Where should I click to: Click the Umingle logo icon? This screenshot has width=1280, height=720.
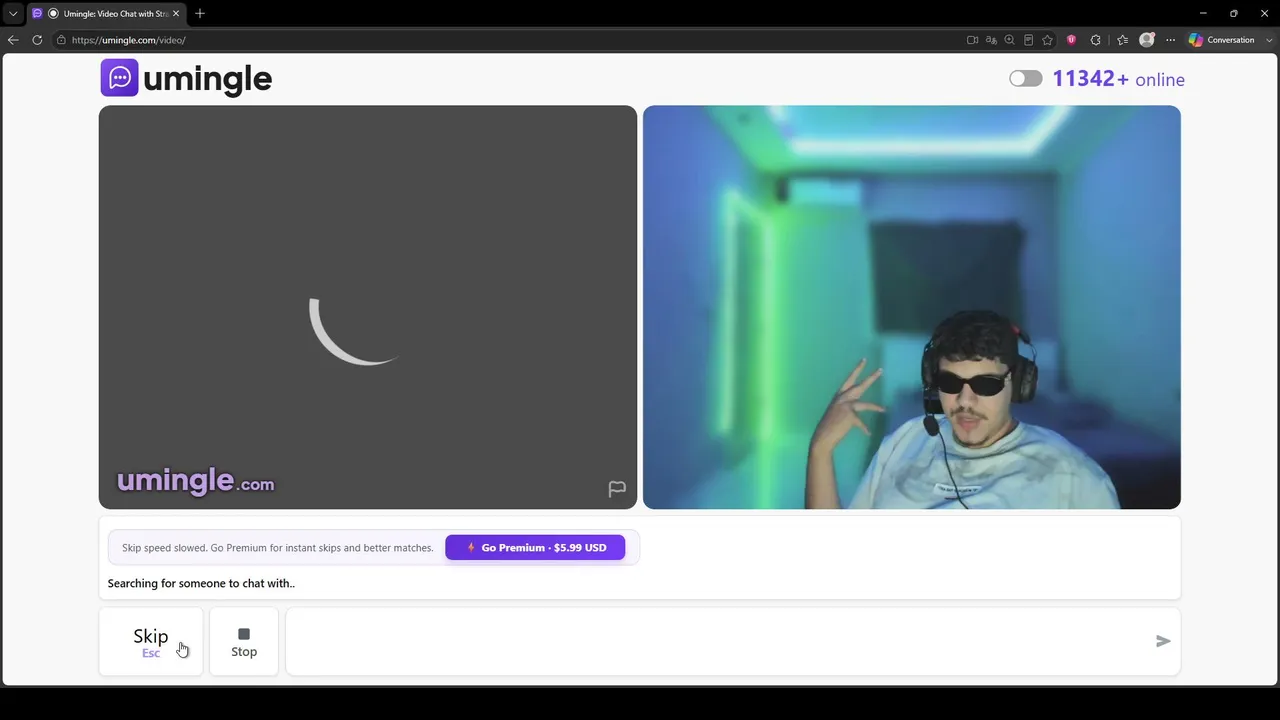(119, 78)
